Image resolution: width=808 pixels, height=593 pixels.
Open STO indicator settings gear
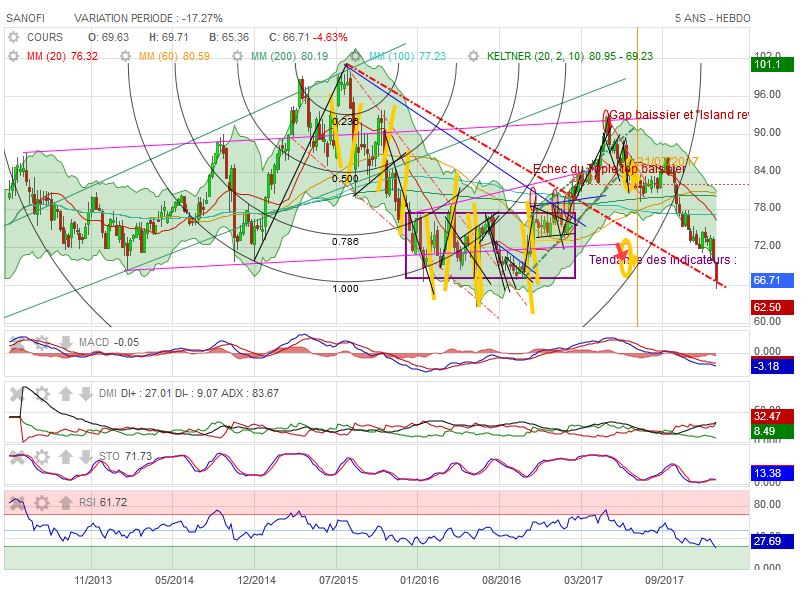(x=42, y=457)
